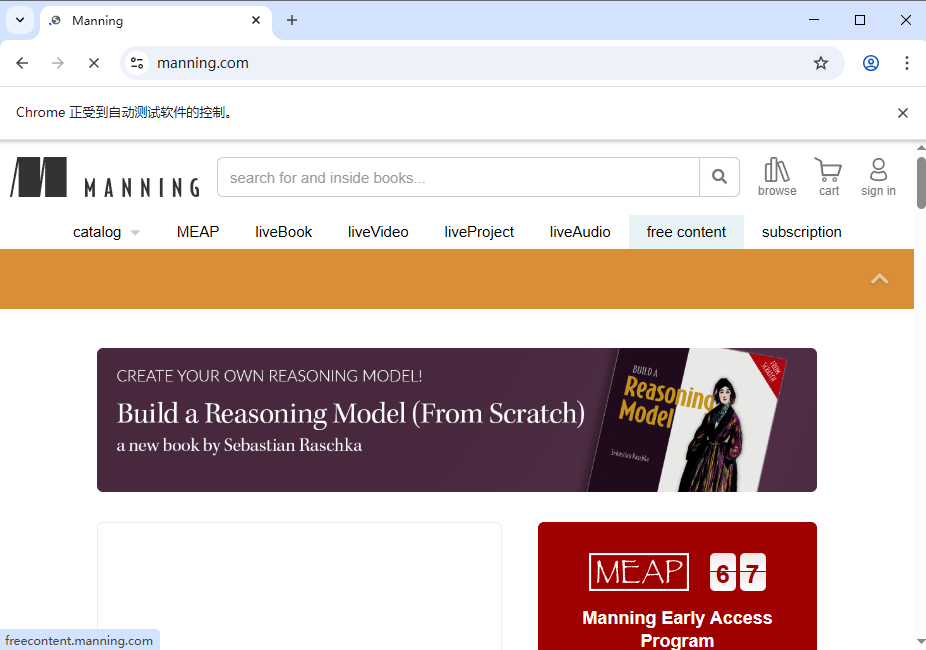Image resolution: width=926 pixels, height=650 pixels.
Task: Go to liveBook section
Action: point(283,232)
